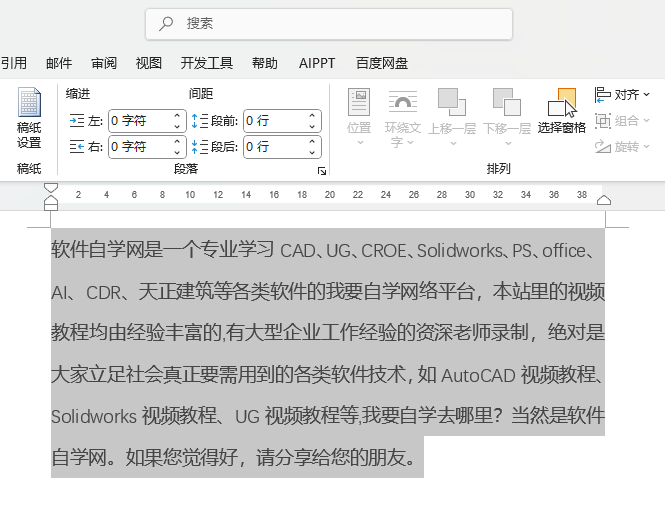Expand the 上移一层 dropdown chevron
Image resolution: width=665 pixels, height=522 pixels.
click(453, 143)
